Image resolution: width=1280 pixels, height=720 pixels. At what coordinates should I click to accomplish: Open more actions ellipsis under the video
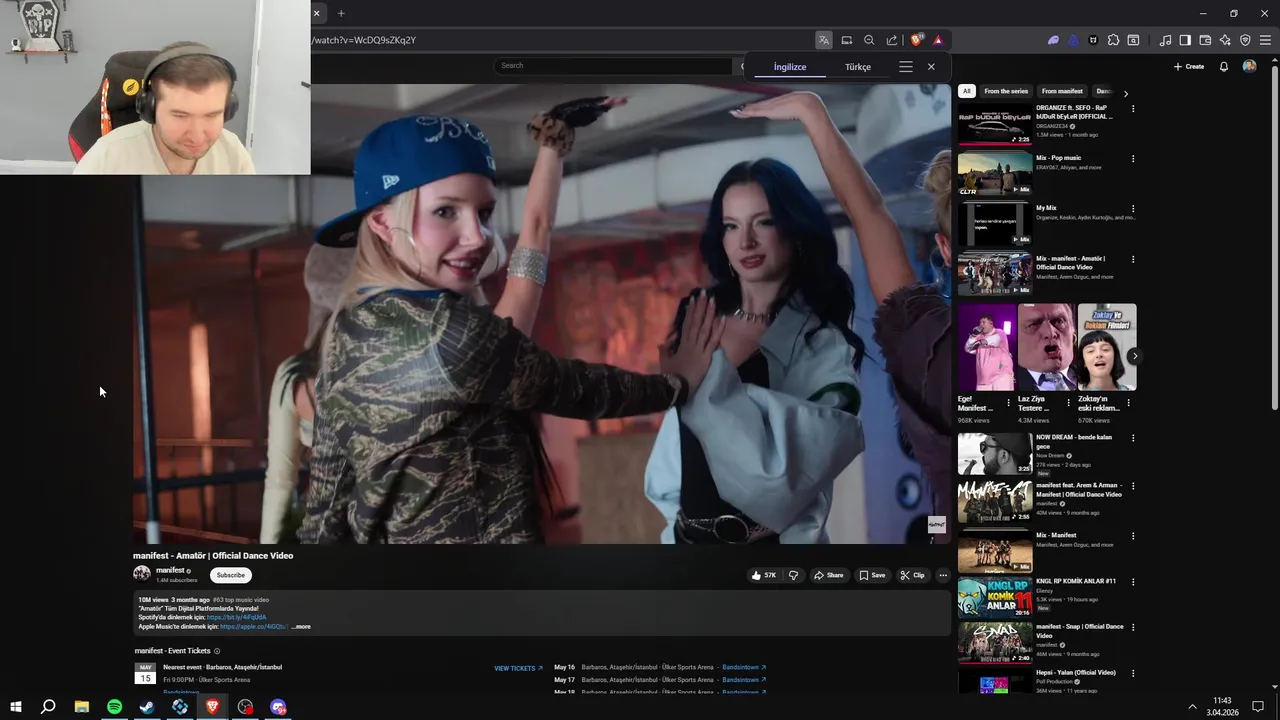pyautogui.click(x=942, y=575)
